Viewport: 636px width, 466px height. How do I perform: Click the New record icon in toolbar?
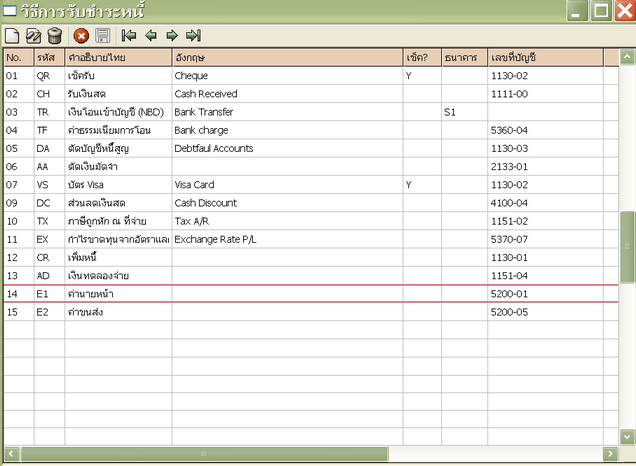coord(12,36)
